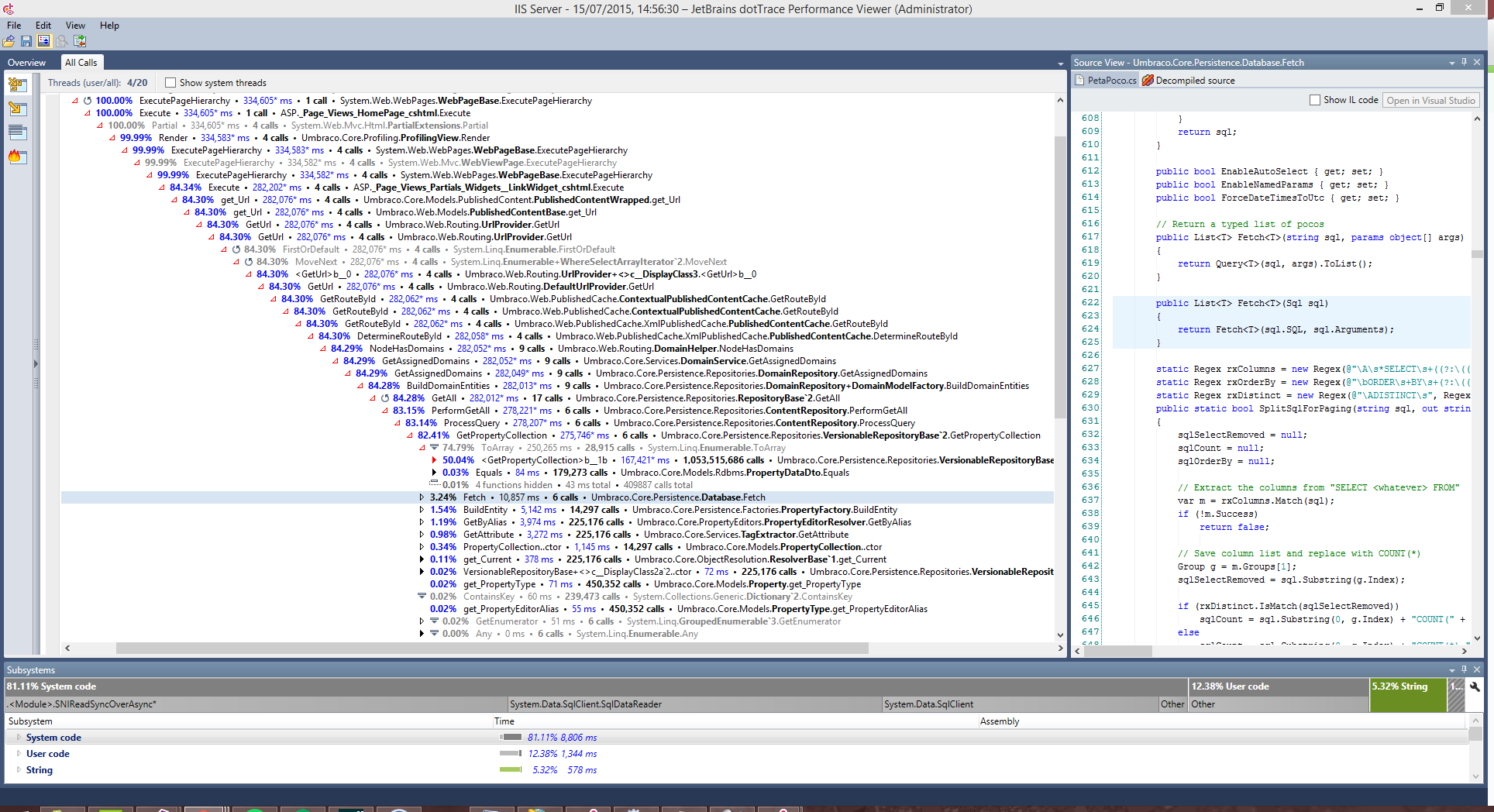Image resolution: width=1494 pixels, height=812 pixels.
Task: Click the 12.38% User code bar segment
Action: point(1279,686)
